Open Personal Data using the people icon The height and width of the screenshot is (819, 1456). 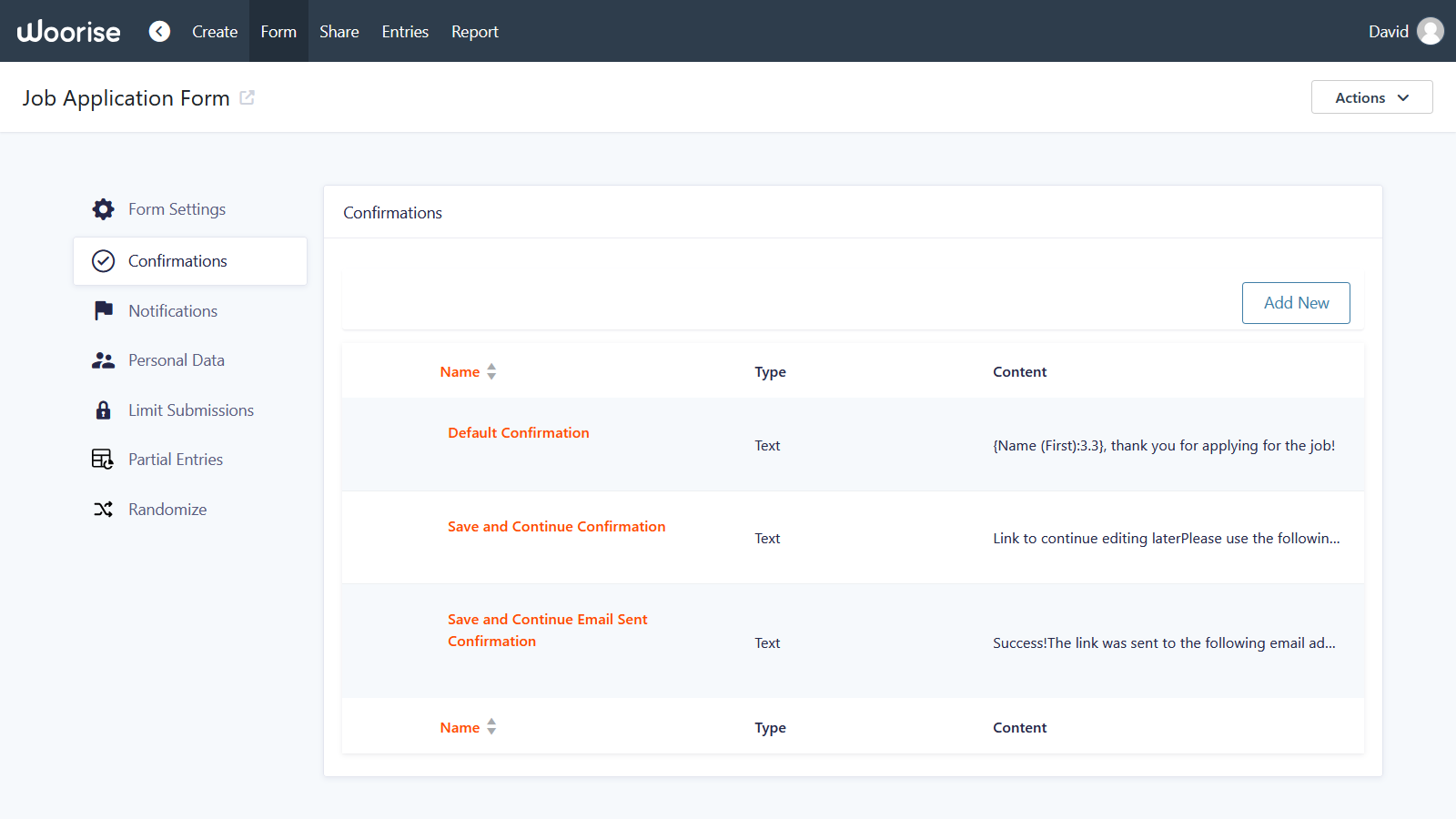103,359
